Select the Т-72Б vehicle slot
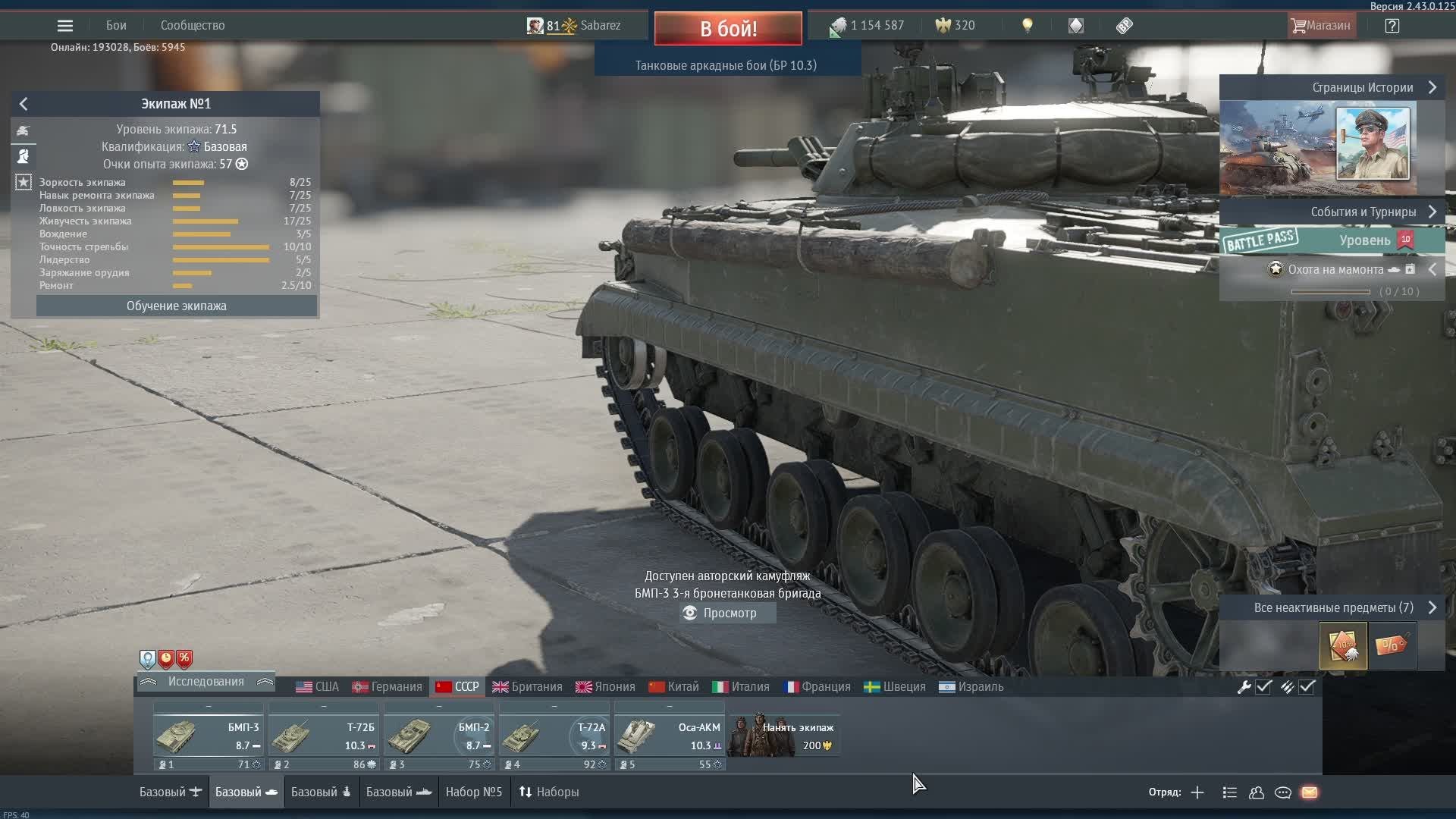This screenshot has width=1456, height=819. pos(324,736)
